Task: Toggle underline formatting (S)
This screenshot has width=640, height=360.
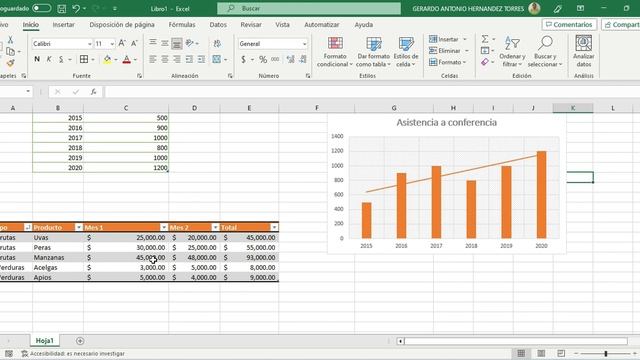Action: tap(61, 60)
